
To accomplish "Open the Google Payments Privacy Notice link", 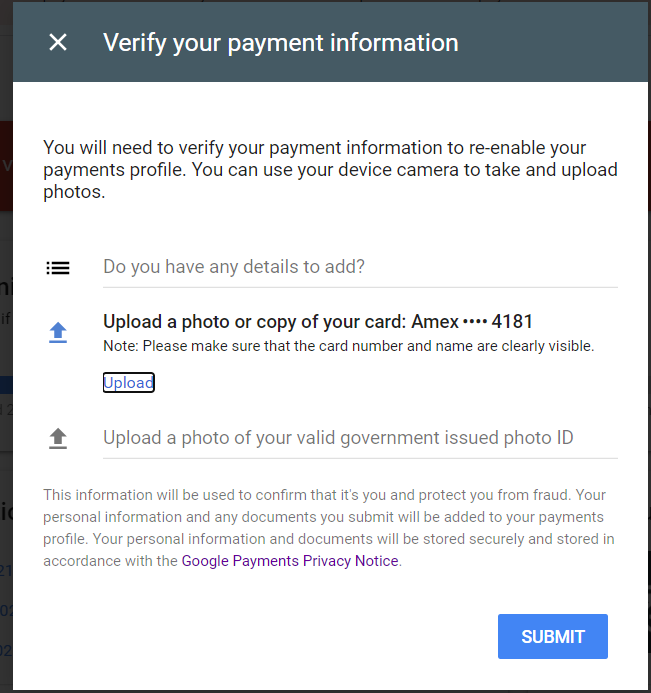I will tap(290, 561).
